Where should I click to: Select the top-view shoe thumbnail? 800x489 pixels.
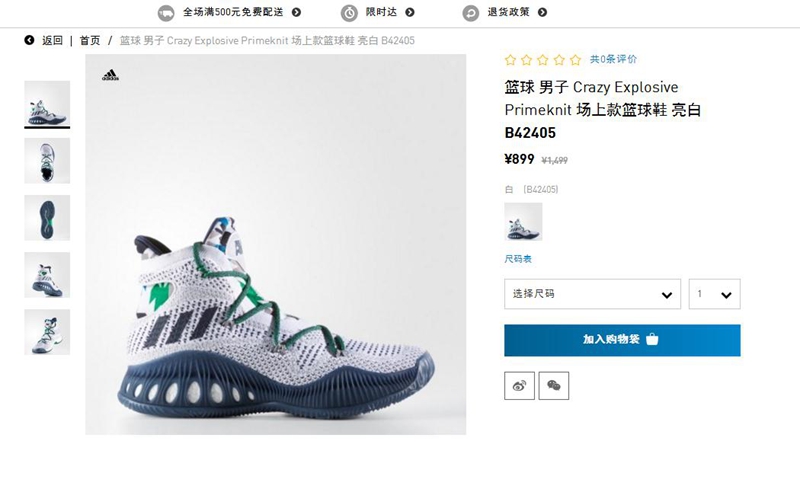pos(47,161)
